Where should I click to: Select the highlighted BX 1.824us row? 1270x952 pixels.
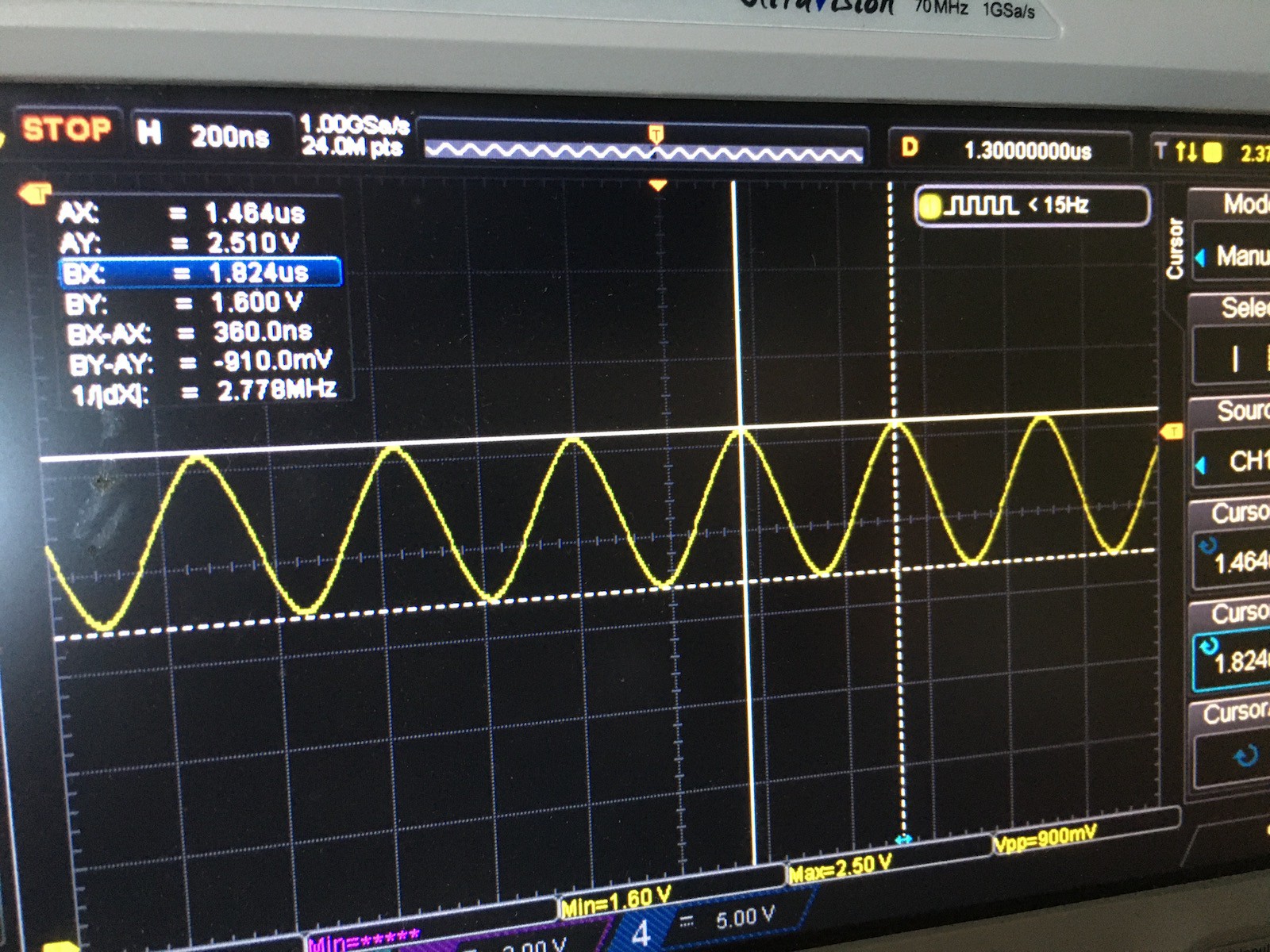tap(201, 272)
